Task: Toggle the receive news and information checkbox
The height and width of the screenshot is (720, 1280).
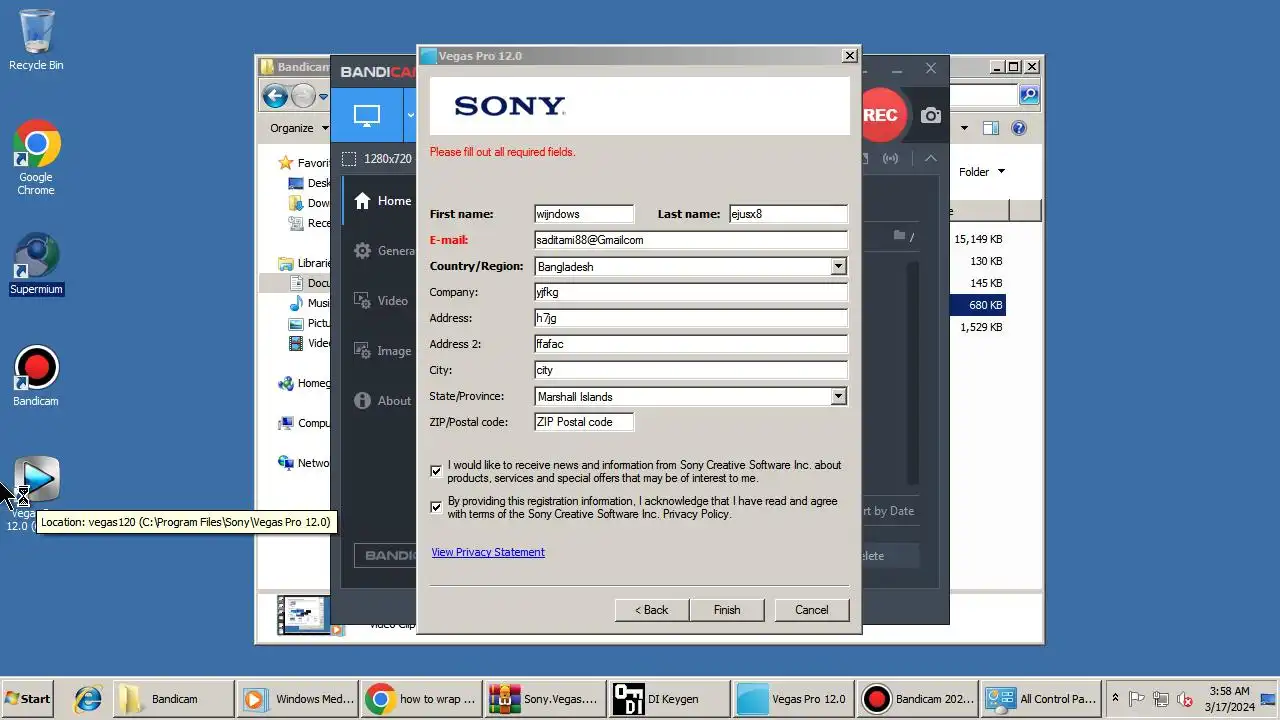Action: click(x=436, y=471)
